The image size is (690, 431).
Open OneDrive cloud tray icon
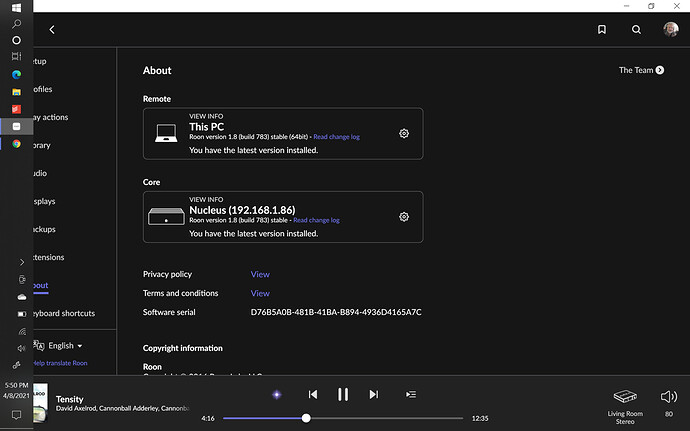click(22, 297)
